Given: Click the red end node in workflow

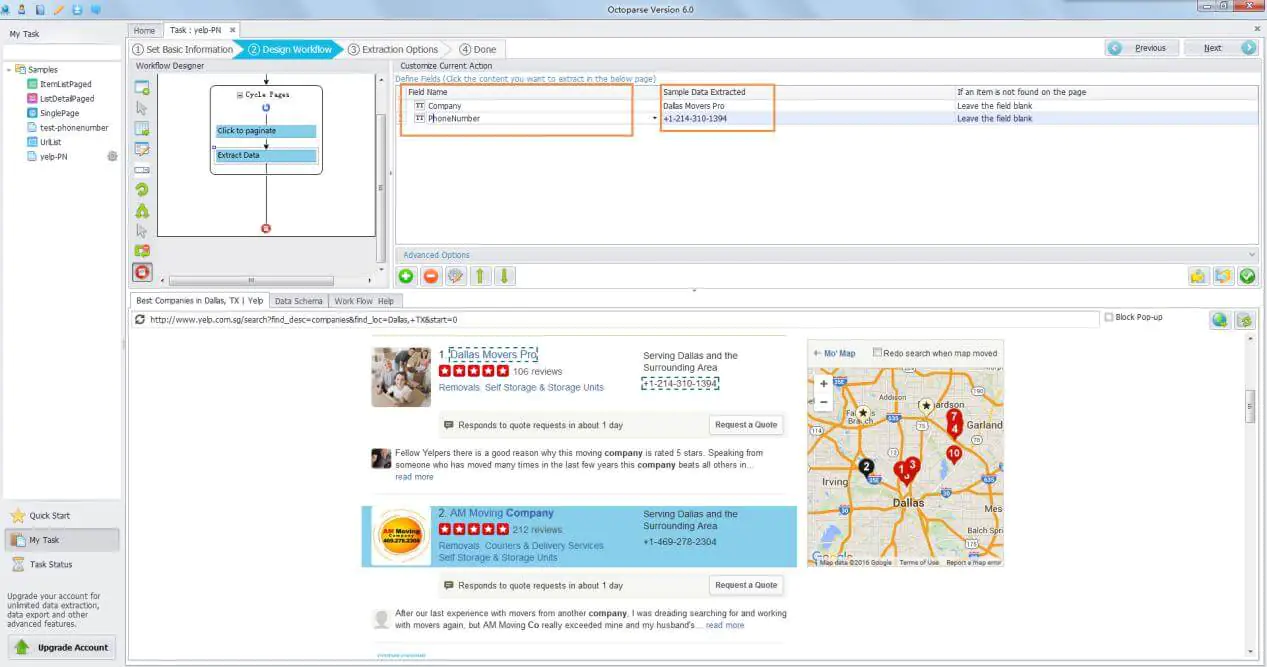Looking at the screenshot, I should pos(266,228).
